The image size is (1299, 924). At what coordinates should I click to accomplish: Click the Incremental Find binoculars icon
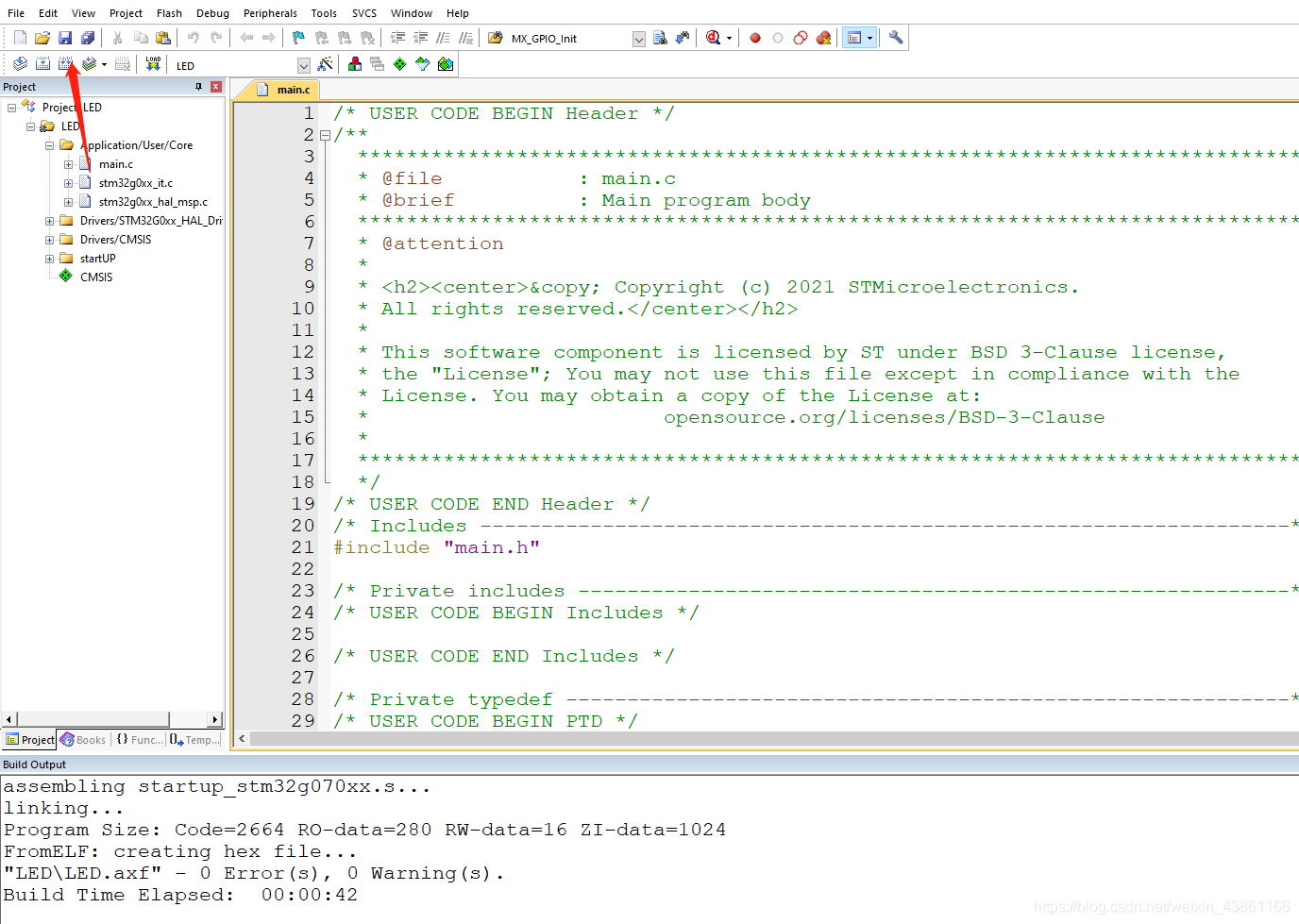[683, 38]
